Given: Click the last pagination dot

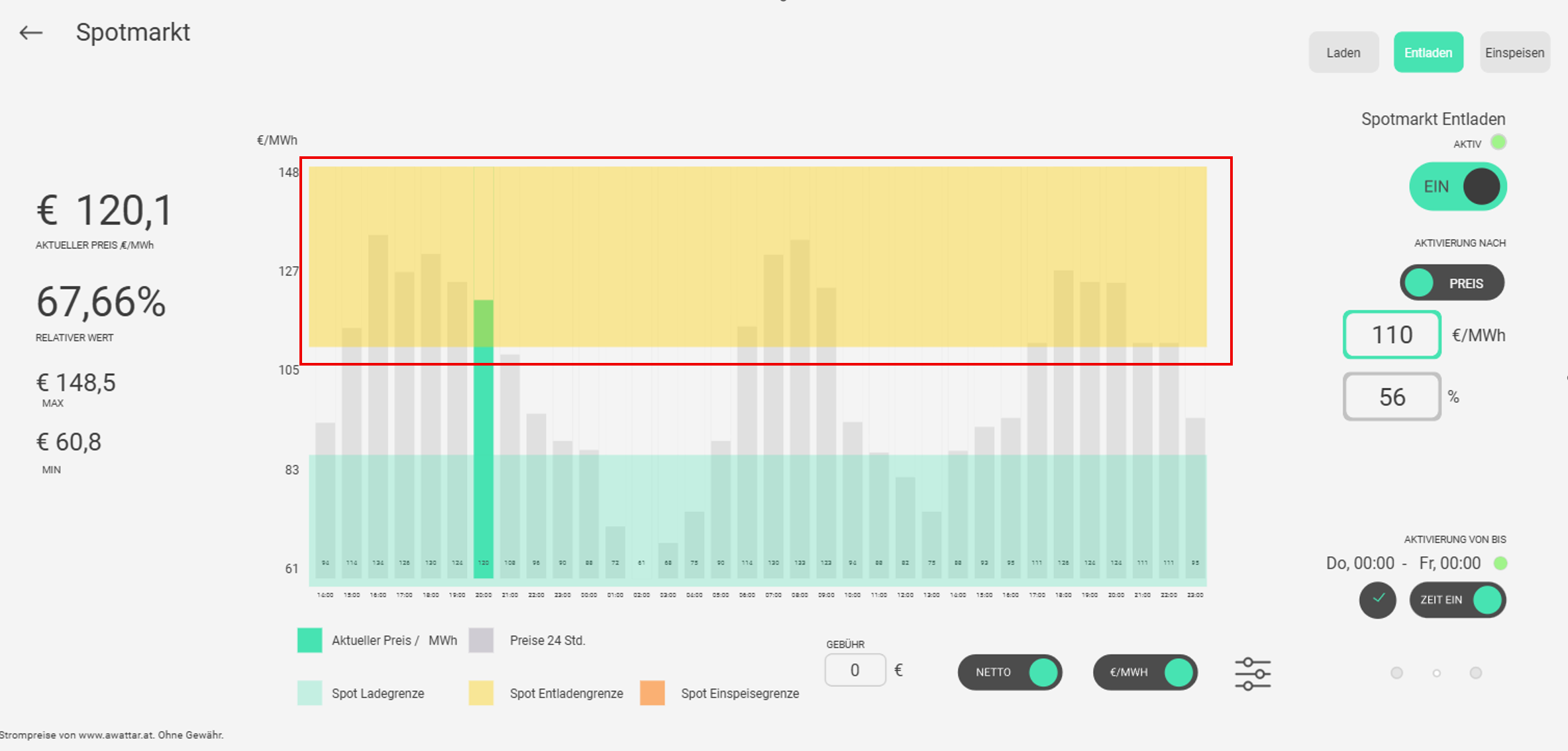Looking at the screenshot, I should point(1475,673).
